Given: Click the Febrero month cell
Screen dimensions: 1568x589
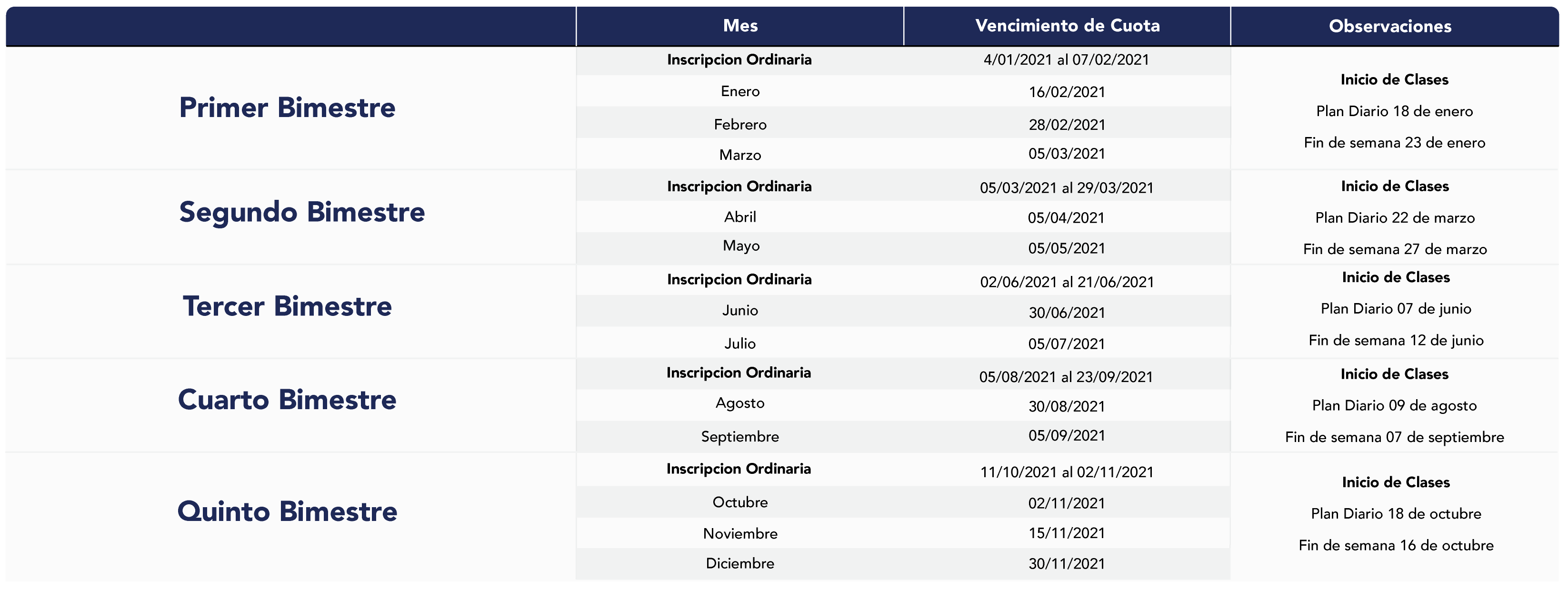Looking at the screenshot, I should coord(740,124).
